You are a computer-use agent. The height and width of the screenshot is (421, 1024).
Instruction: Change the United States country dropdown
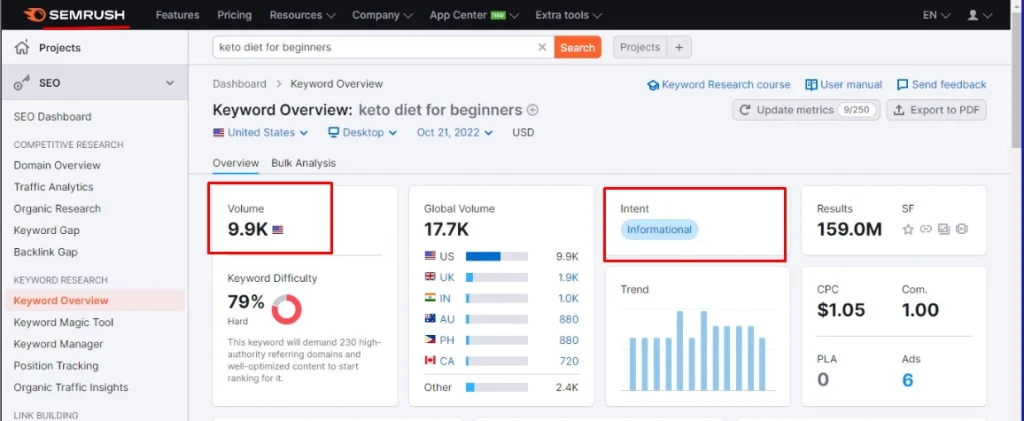[260, 133]
